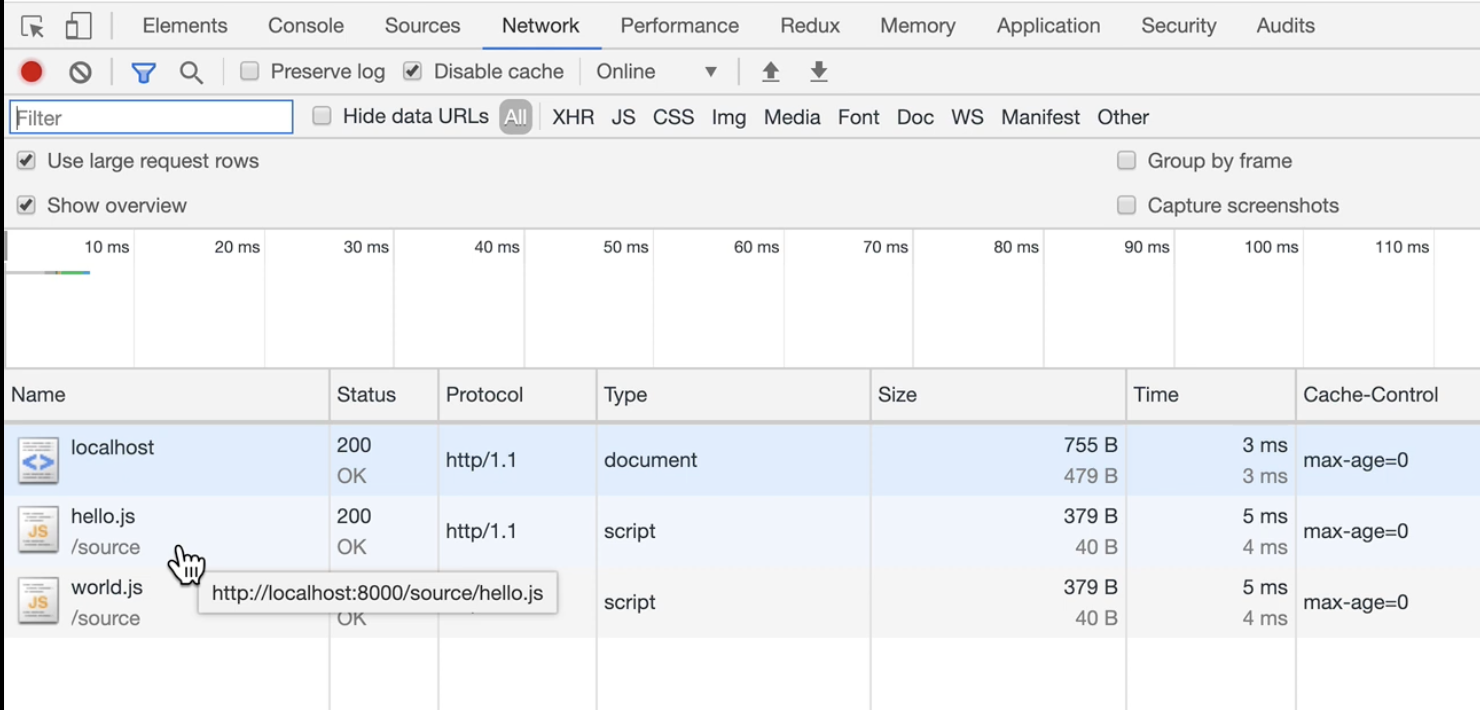Switch to the Console tab
The width and height of the screenshot is (1480, 710).
tap(306, 26)
